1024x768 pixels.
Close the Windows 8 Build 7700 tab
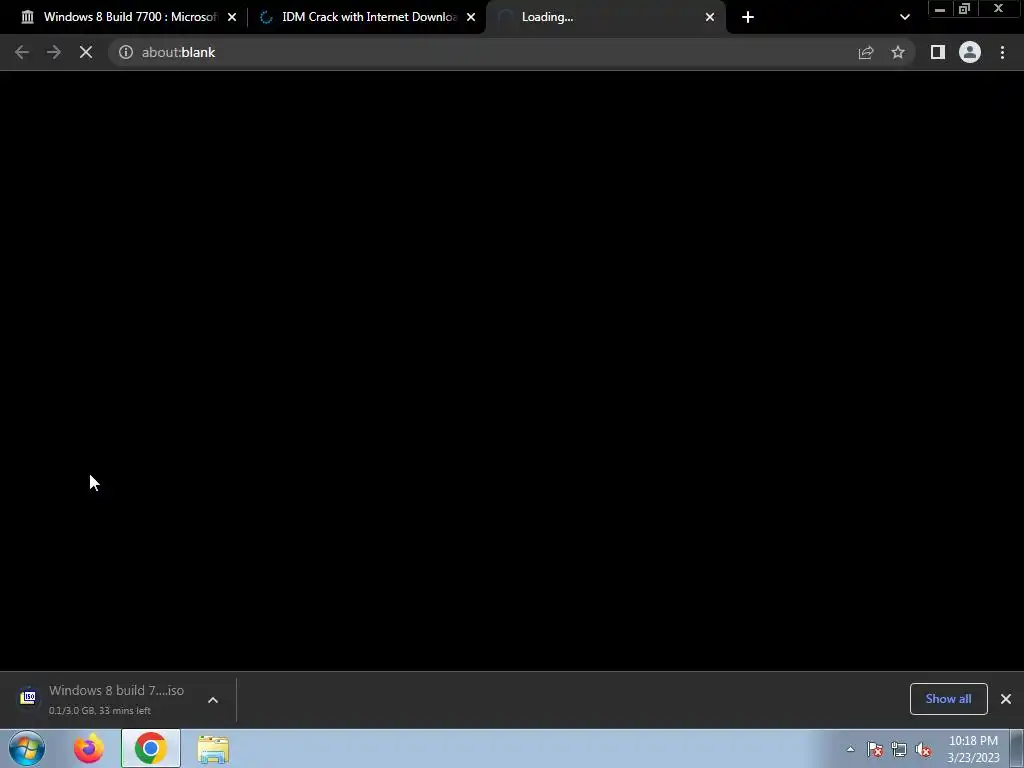point(232,17)
